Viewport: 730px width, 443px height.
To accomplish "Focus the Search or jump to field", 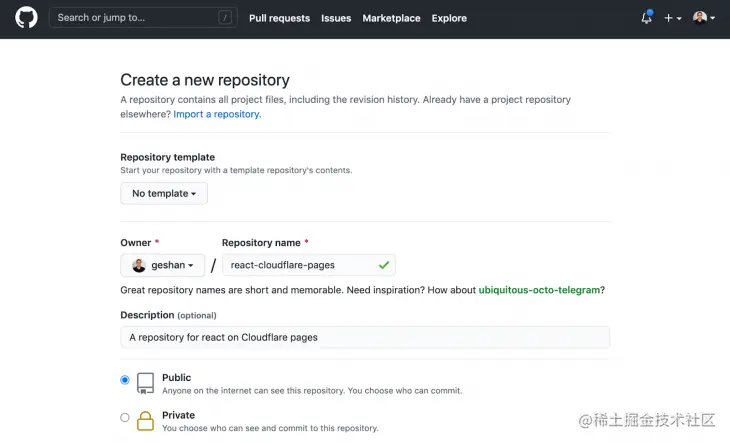I will click(x=143, y=18).
